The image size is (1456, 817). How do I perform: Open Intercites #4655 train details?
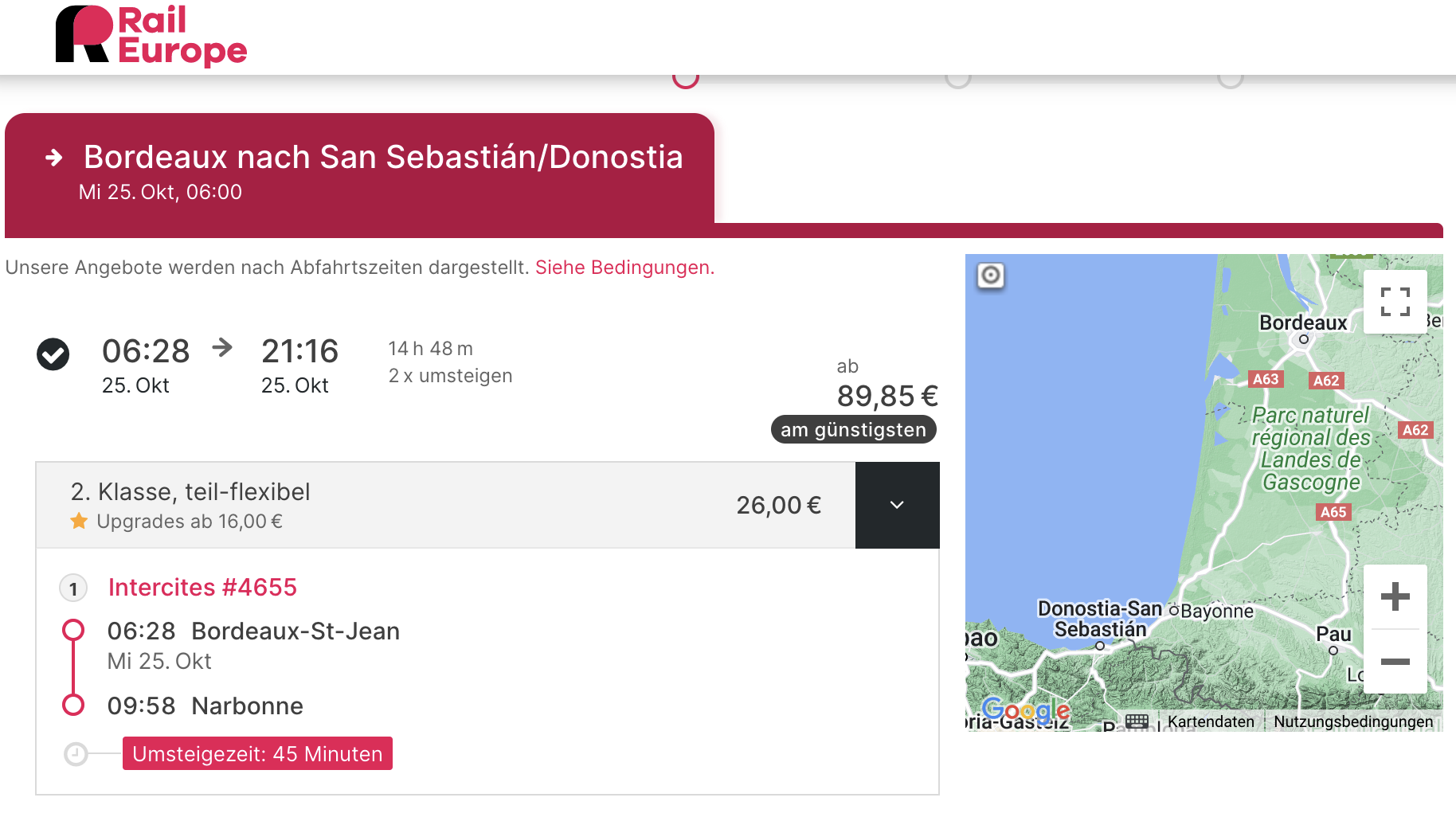coord(202,588)
